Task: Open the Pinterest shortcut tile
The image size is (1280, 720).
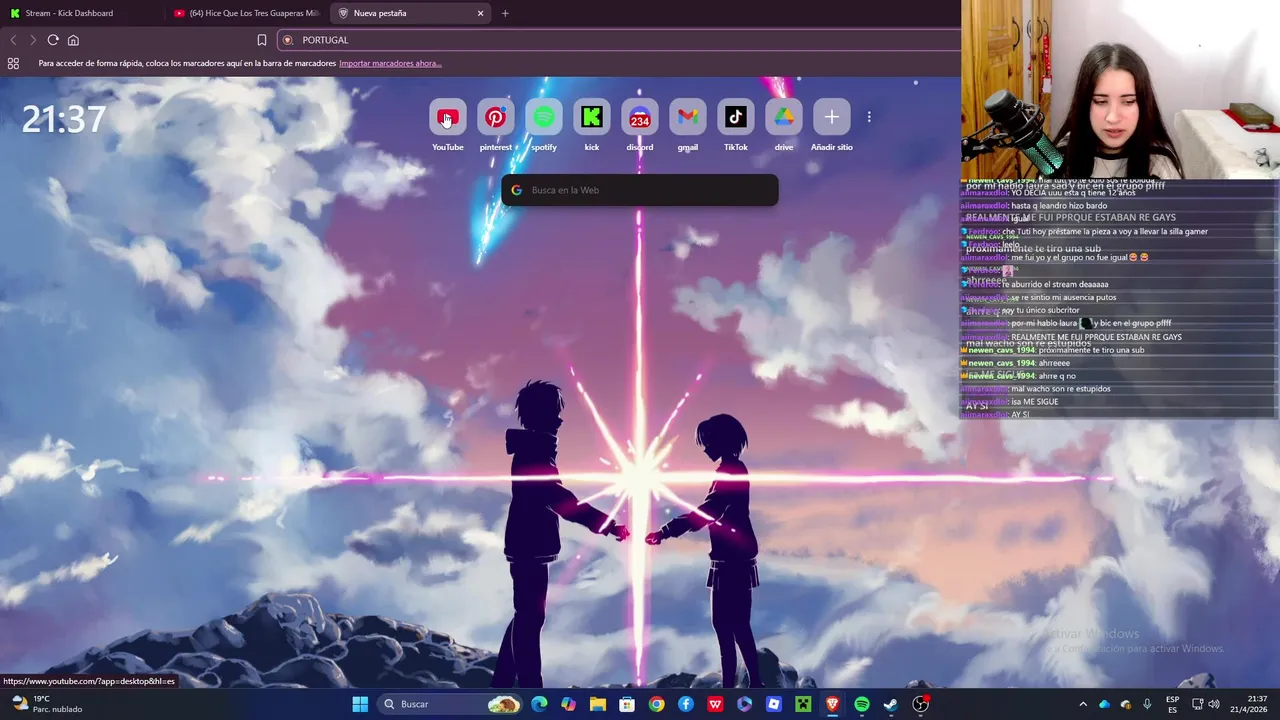Action: coord(495,118)
